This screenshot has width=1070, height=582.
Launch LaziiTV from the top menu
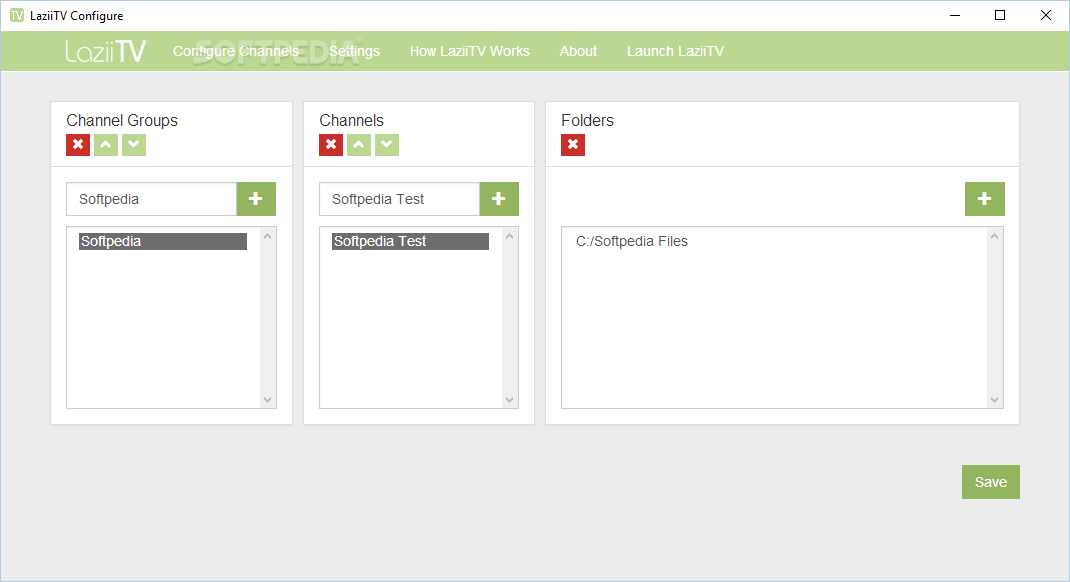(x=675, y=51)
